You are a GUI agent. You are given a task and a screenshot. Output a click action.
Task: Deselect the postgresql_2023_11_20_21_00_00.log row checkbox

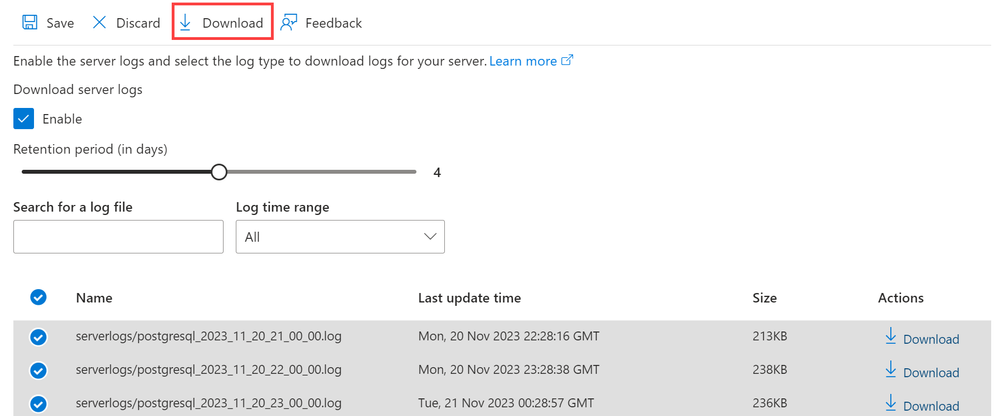point(38,338)
